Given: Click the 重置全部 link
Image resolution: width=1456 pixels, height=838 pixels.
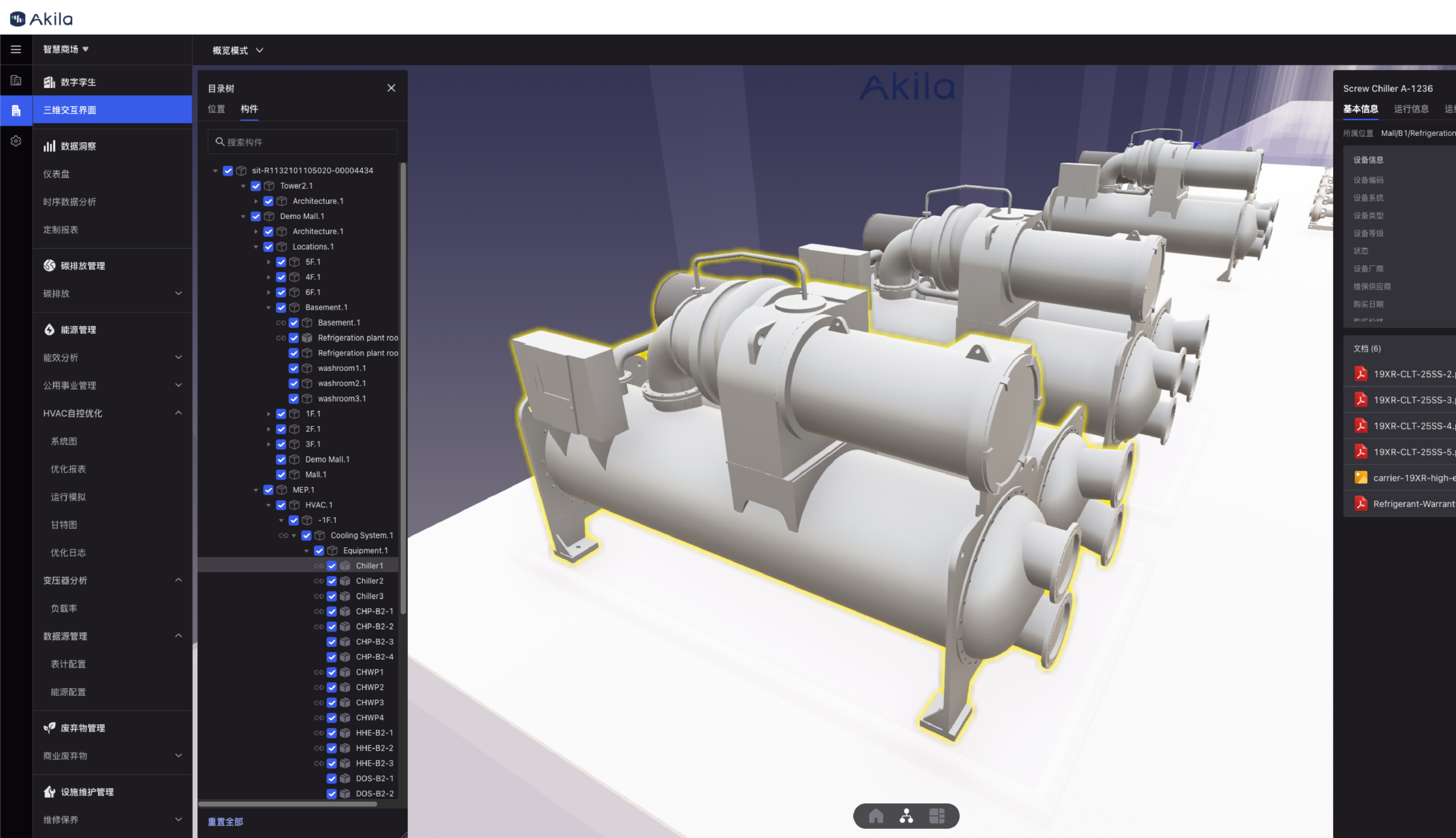Looking at the screenshot, I should 225,822.
